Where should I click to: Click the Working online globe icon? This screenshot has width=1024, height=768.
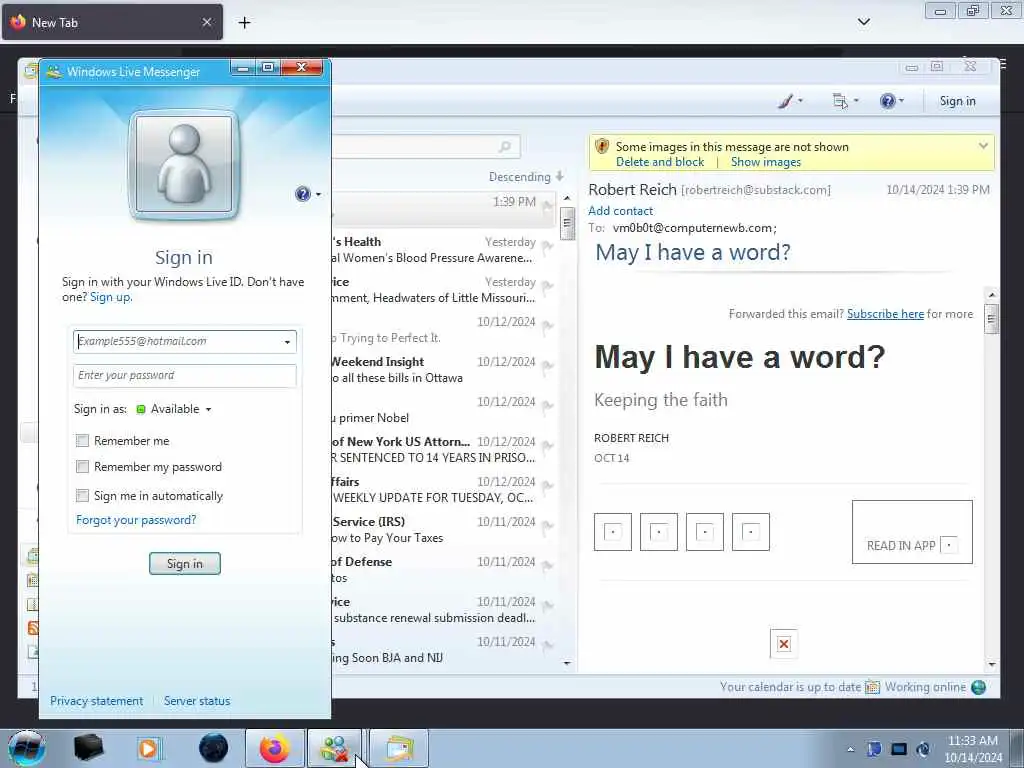[978, 687]
